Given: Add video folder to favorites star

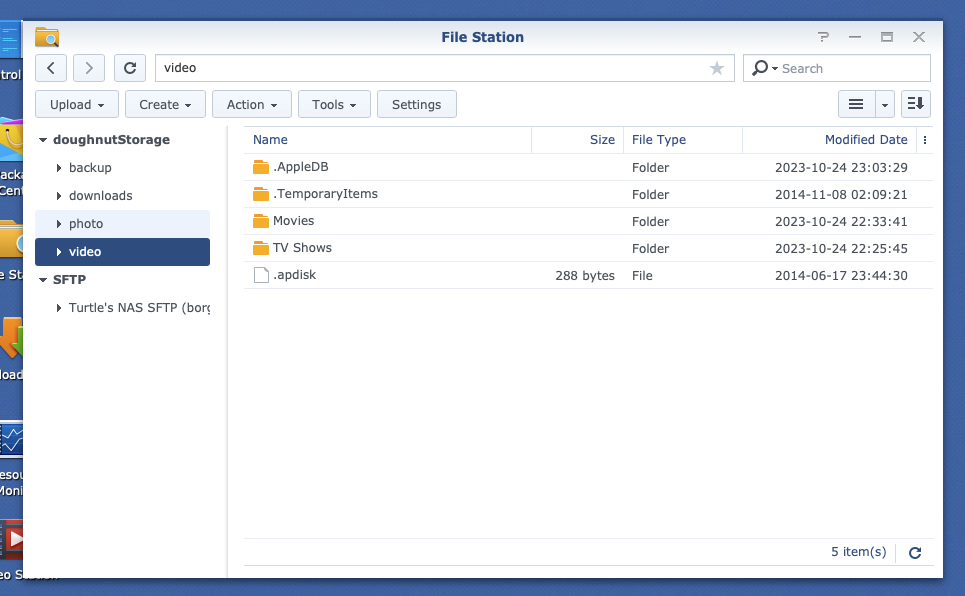Looking at the screenshot, I should [x=716, y=68].
